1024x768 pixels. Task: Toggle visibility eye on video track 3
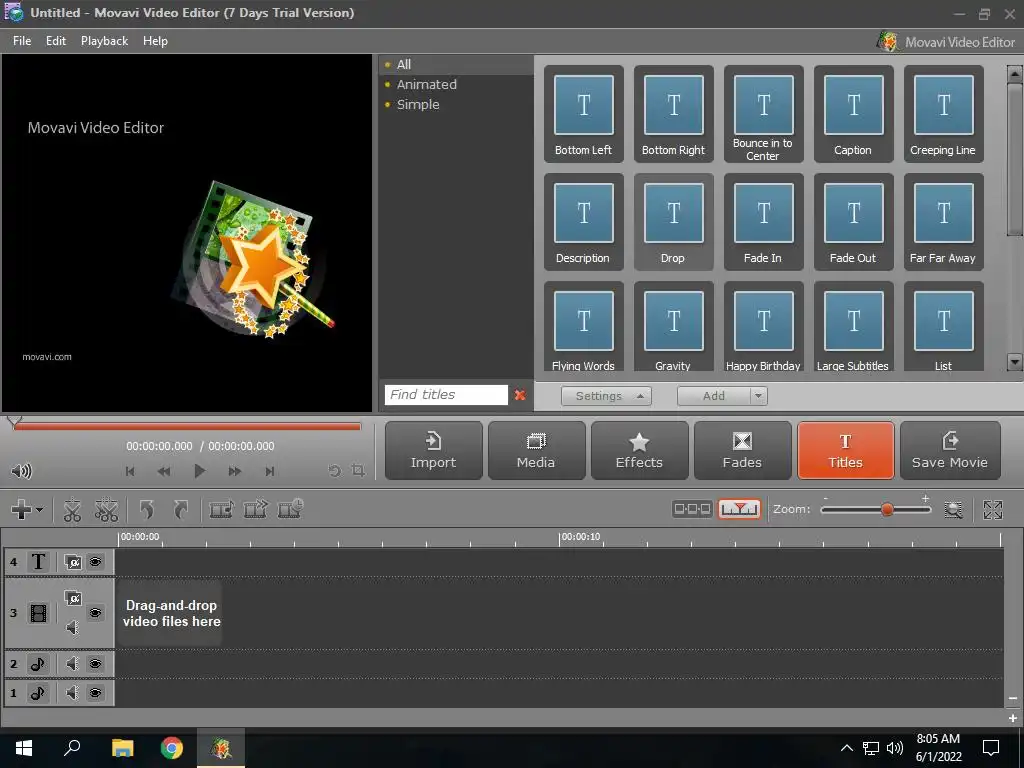[95, 613]
